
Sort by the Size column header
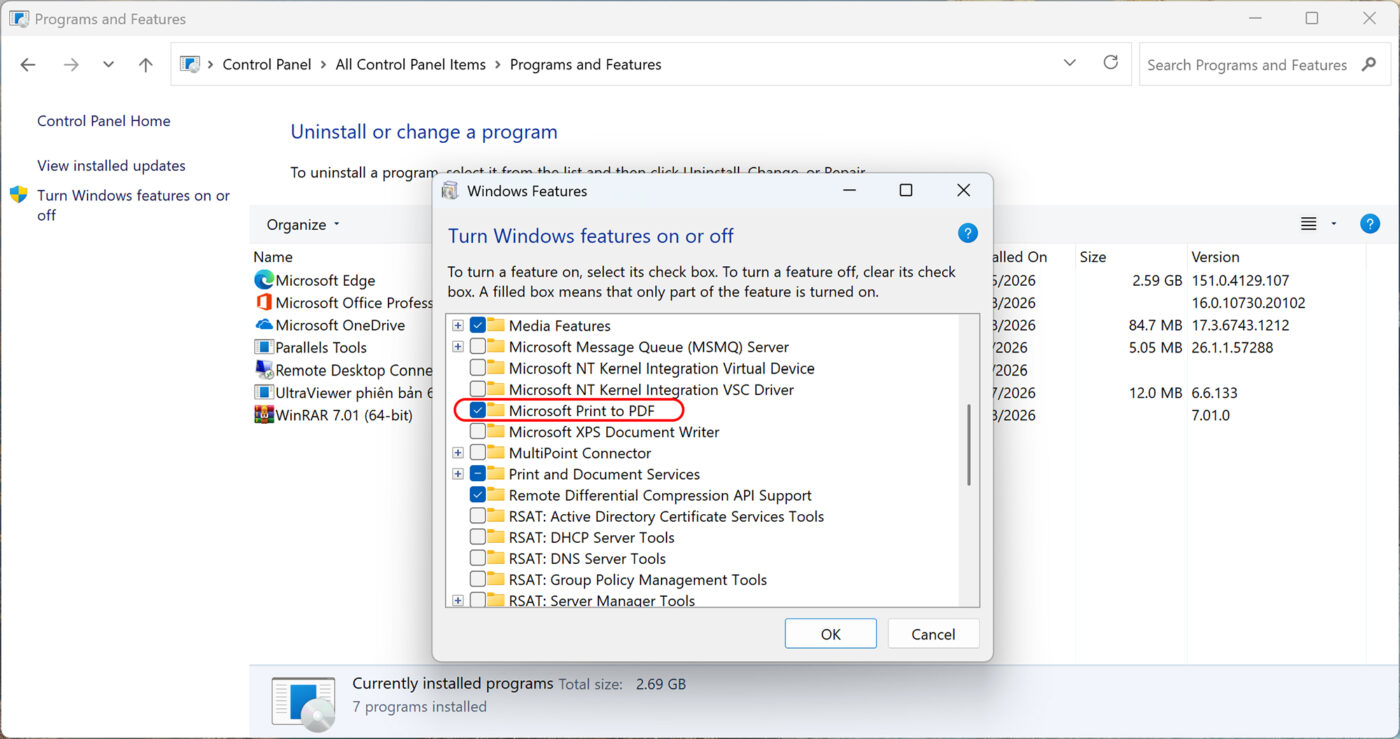[1093, 257]
